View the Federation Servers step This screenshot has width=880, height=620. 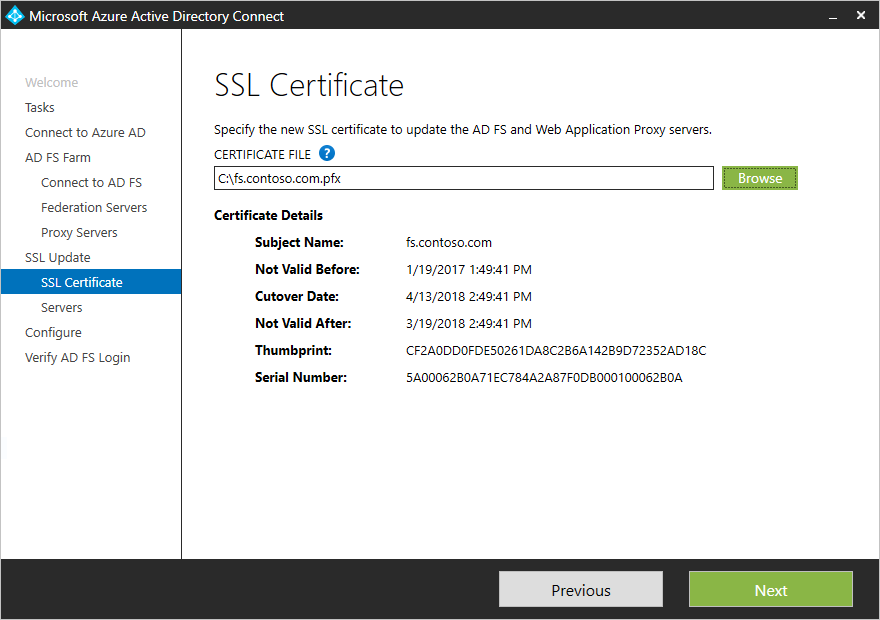pyautogui.click(x=94, y=207)
